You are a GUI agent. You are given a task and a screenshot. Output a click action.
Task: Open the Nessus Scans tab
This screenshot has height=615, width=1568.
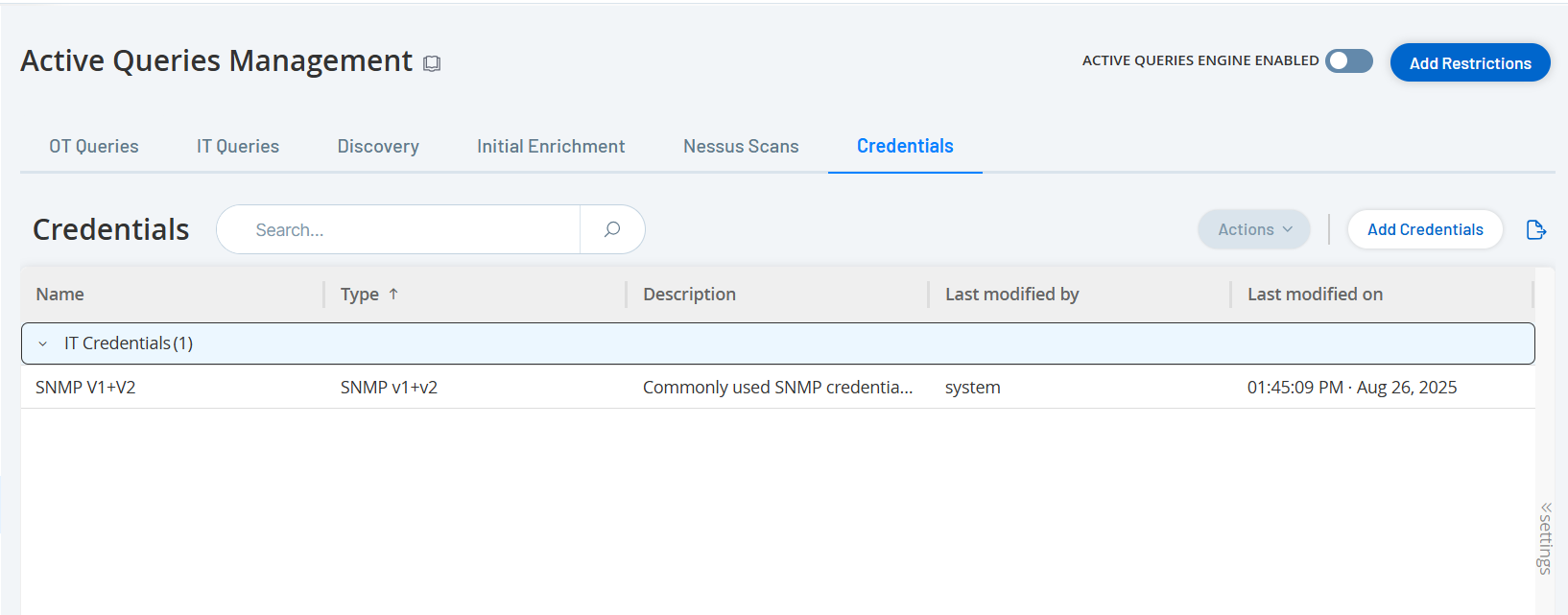741,147
